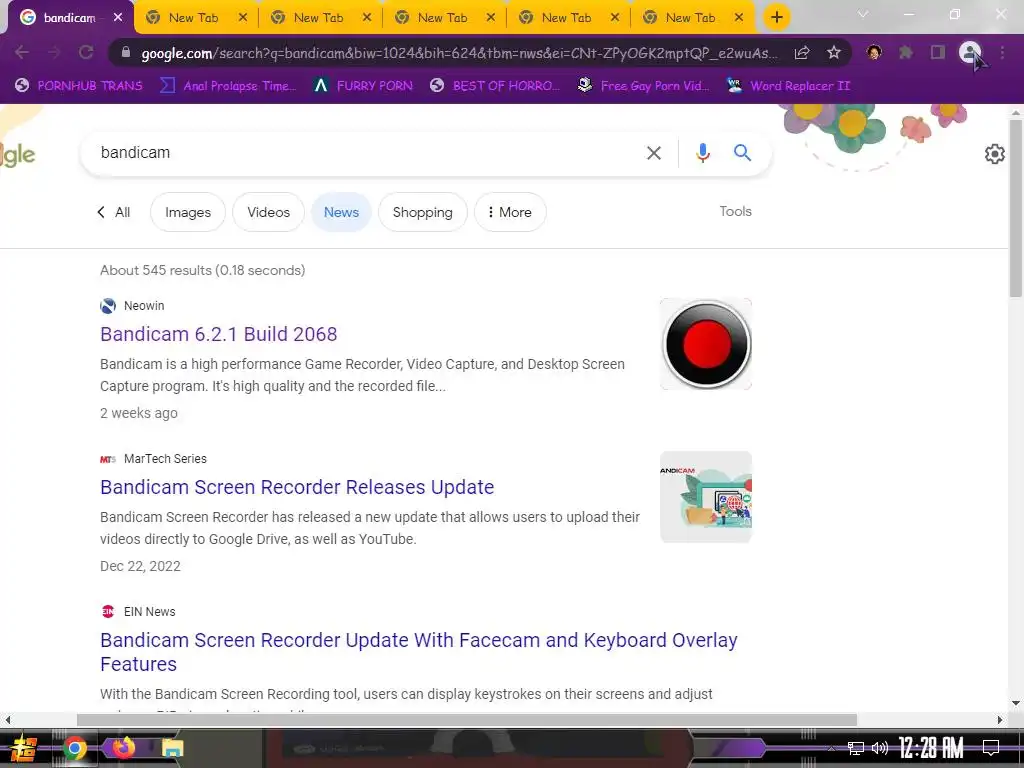Show hidden system tray icons

coord(831,748)
